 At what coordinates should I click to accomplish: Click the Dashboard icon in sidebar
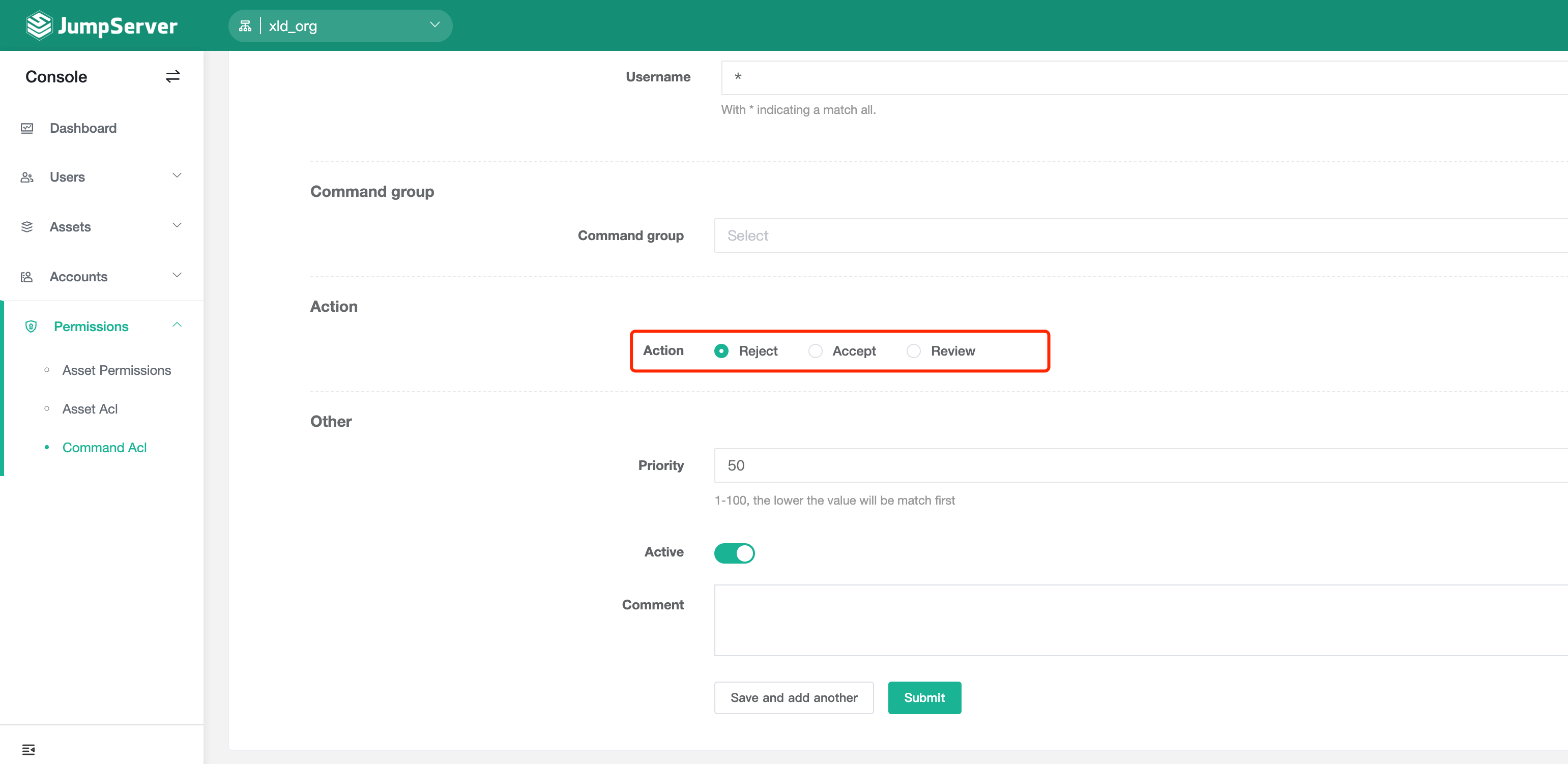coord(27,128)
